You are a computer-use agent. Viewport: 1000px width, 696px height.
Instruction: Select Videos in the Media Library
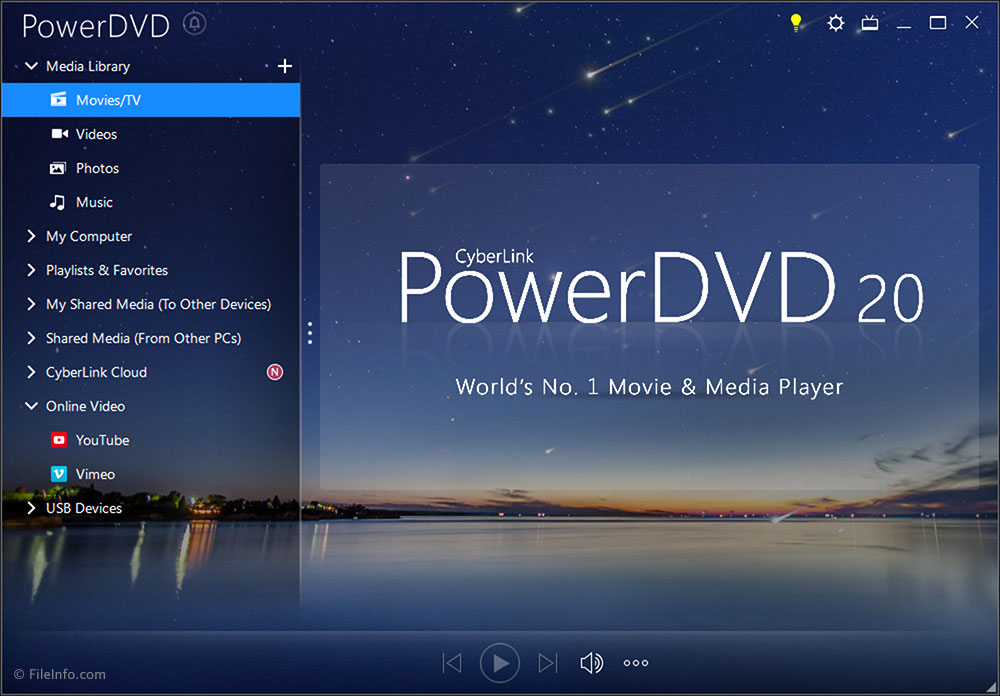[97, 134]
